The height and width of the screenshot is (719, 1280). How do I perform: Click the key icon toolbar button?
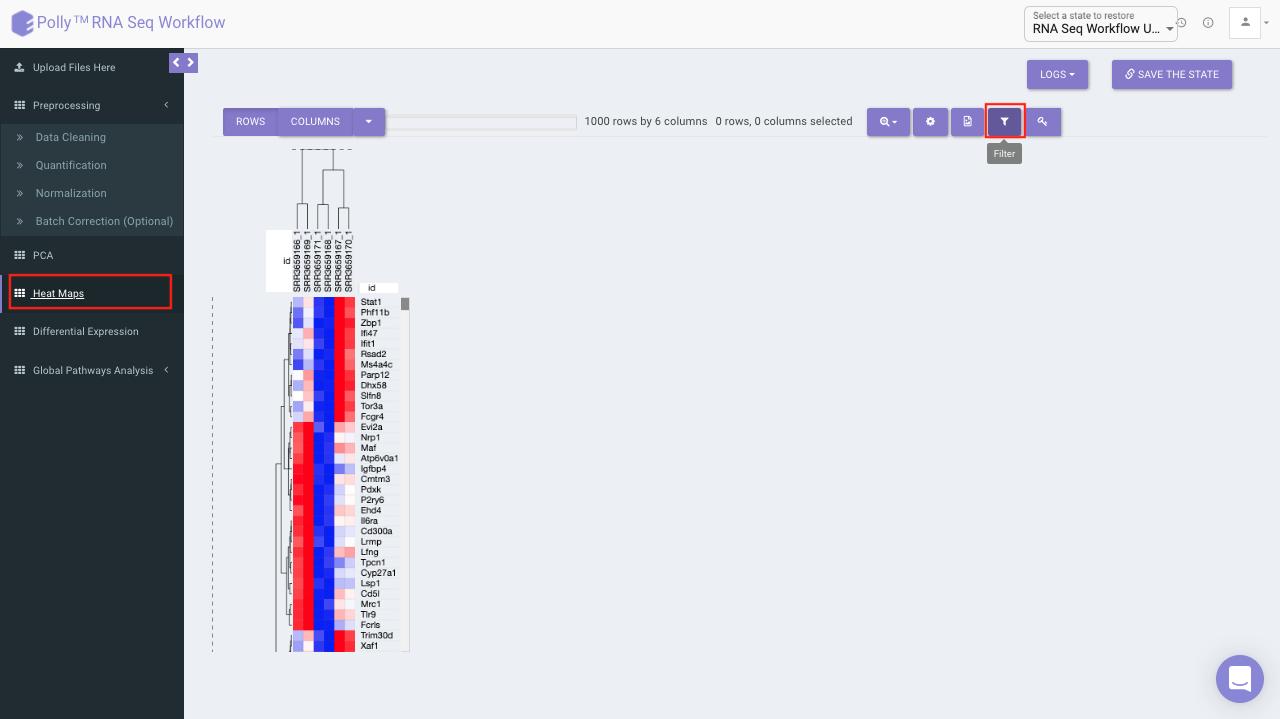click(1042, 121)
